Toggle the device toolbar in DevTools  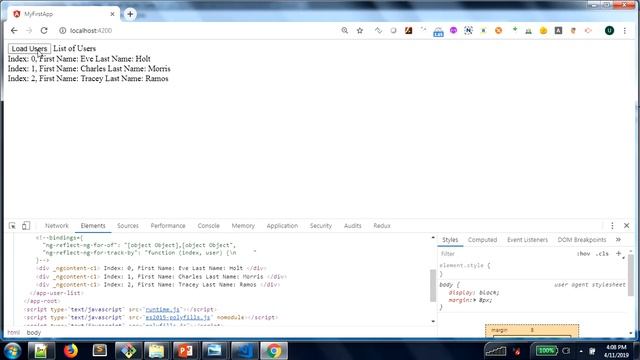click(x=26, y=226)
